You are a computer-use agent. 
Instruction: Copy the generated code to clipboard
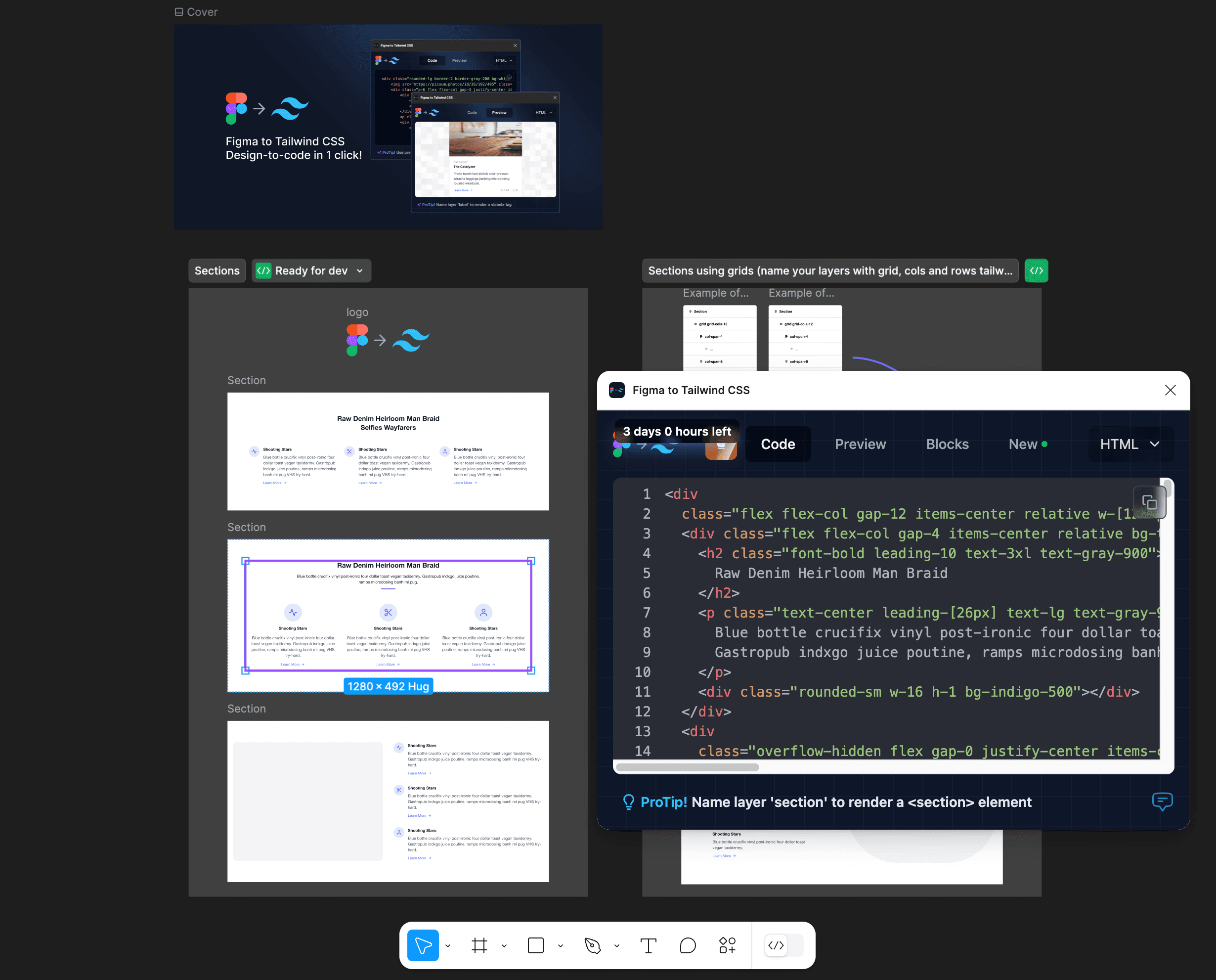point(1149,502)
